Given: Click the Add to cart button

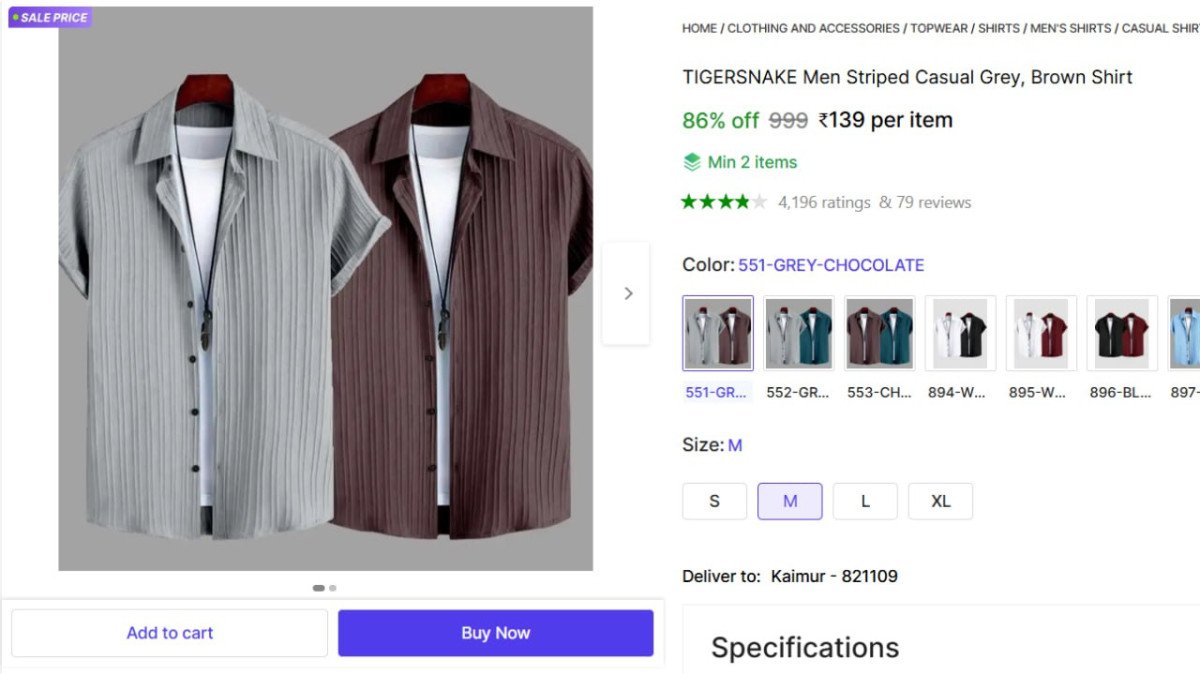Looking at the screenshot, I should [x=170, y=632].
